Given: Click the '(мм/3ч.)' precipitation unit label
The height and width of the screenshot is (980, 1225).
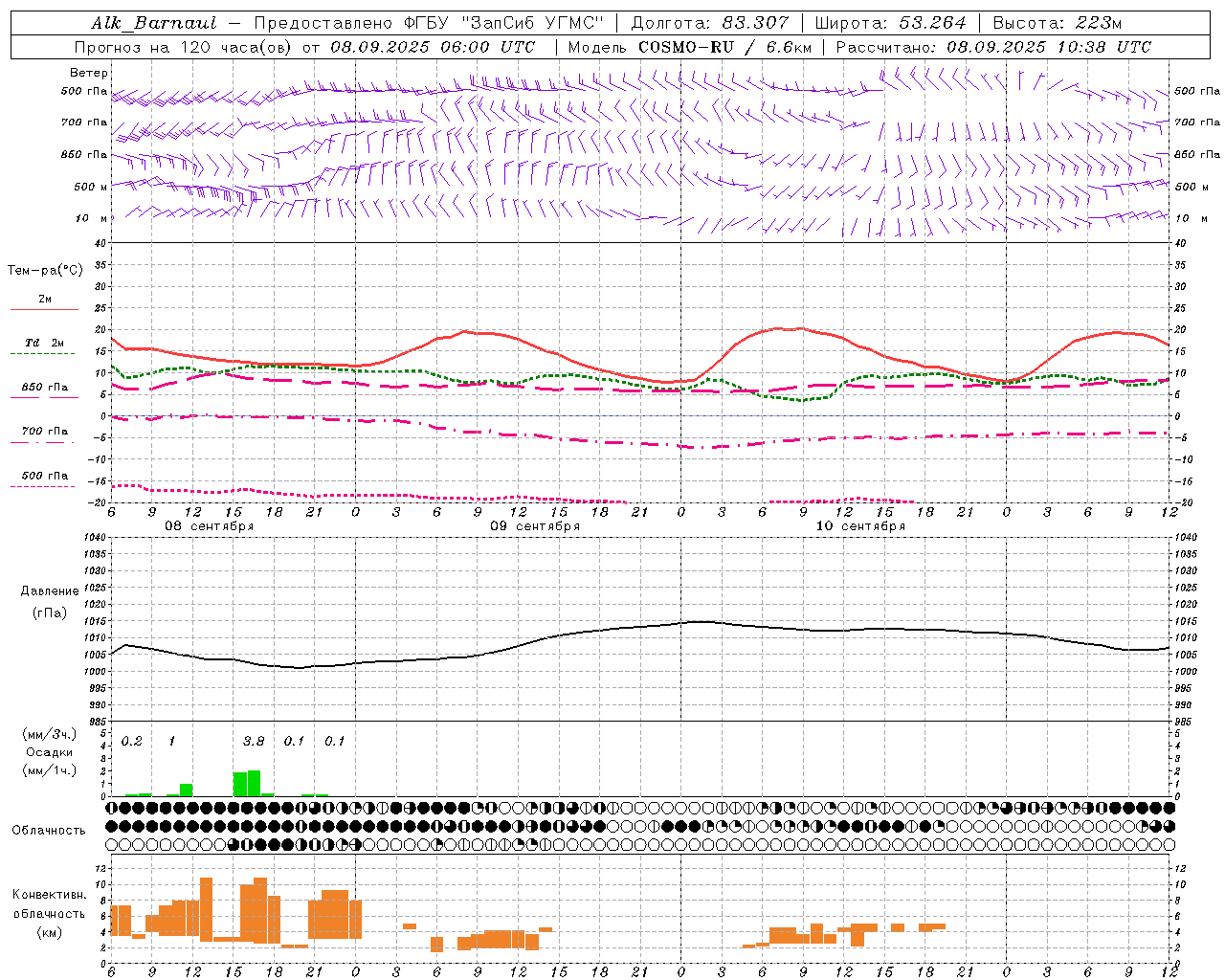Looking at the screenshot, I should (50, 734).
